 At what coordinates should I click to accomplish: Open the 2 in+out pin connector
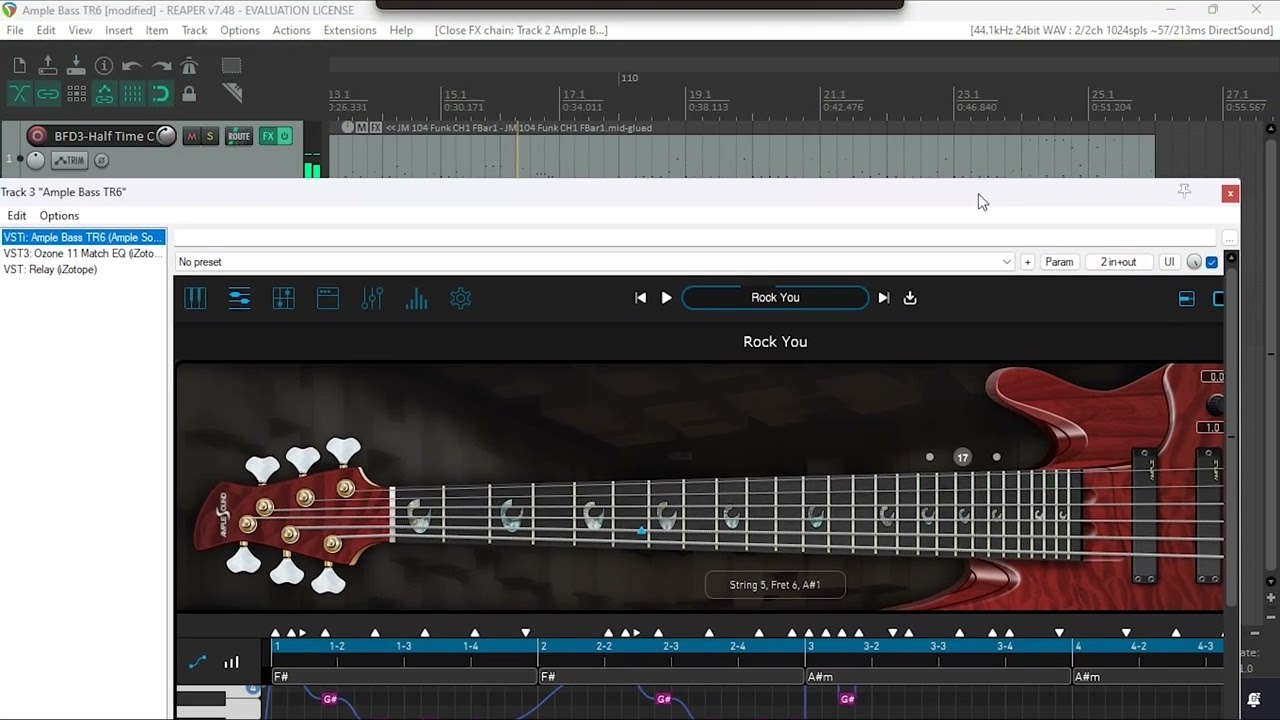[x=1118, y=262]
